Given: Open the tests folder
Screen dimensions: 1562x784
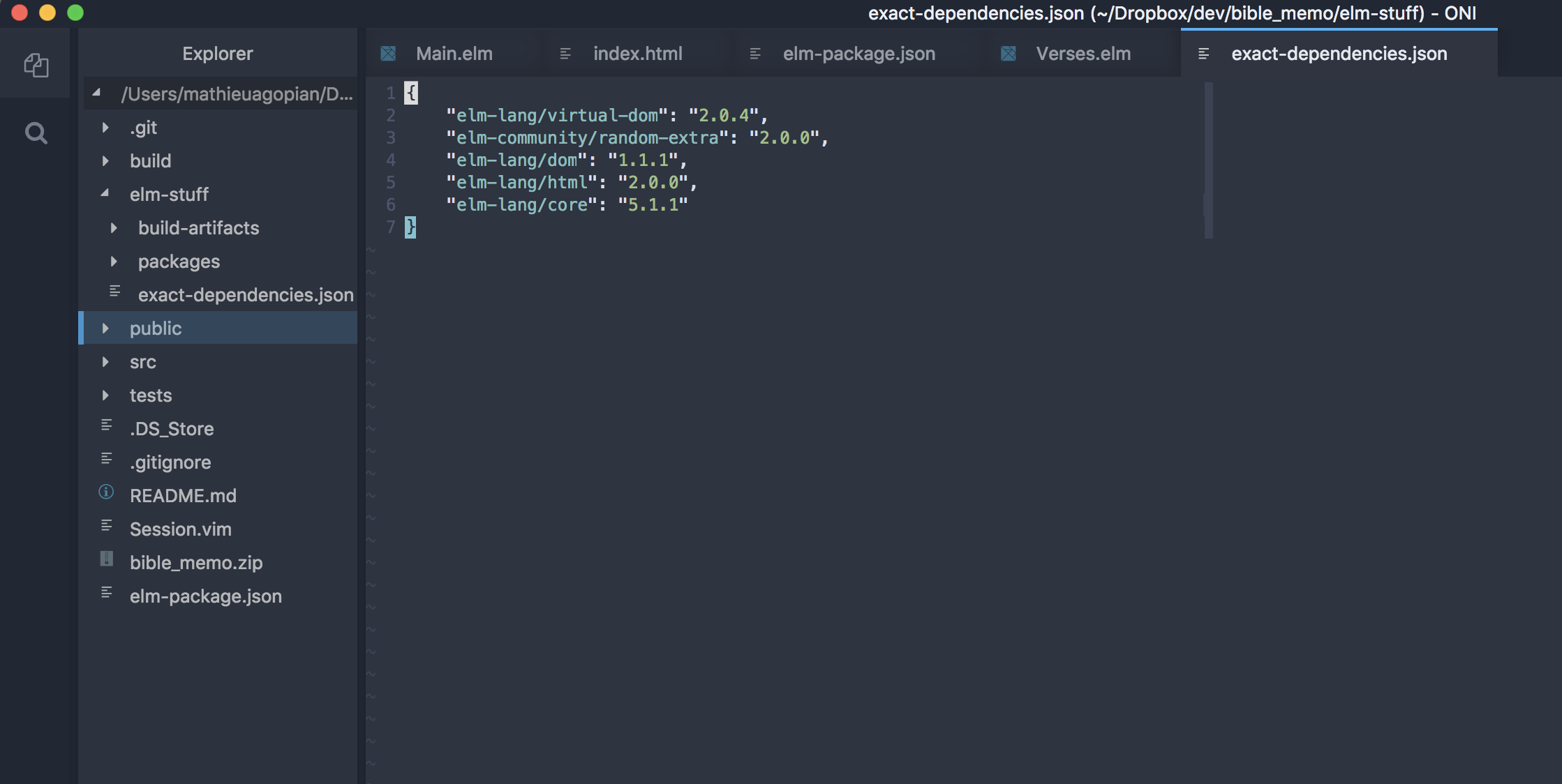Looking at the screenshot, I should coord(150,395).
